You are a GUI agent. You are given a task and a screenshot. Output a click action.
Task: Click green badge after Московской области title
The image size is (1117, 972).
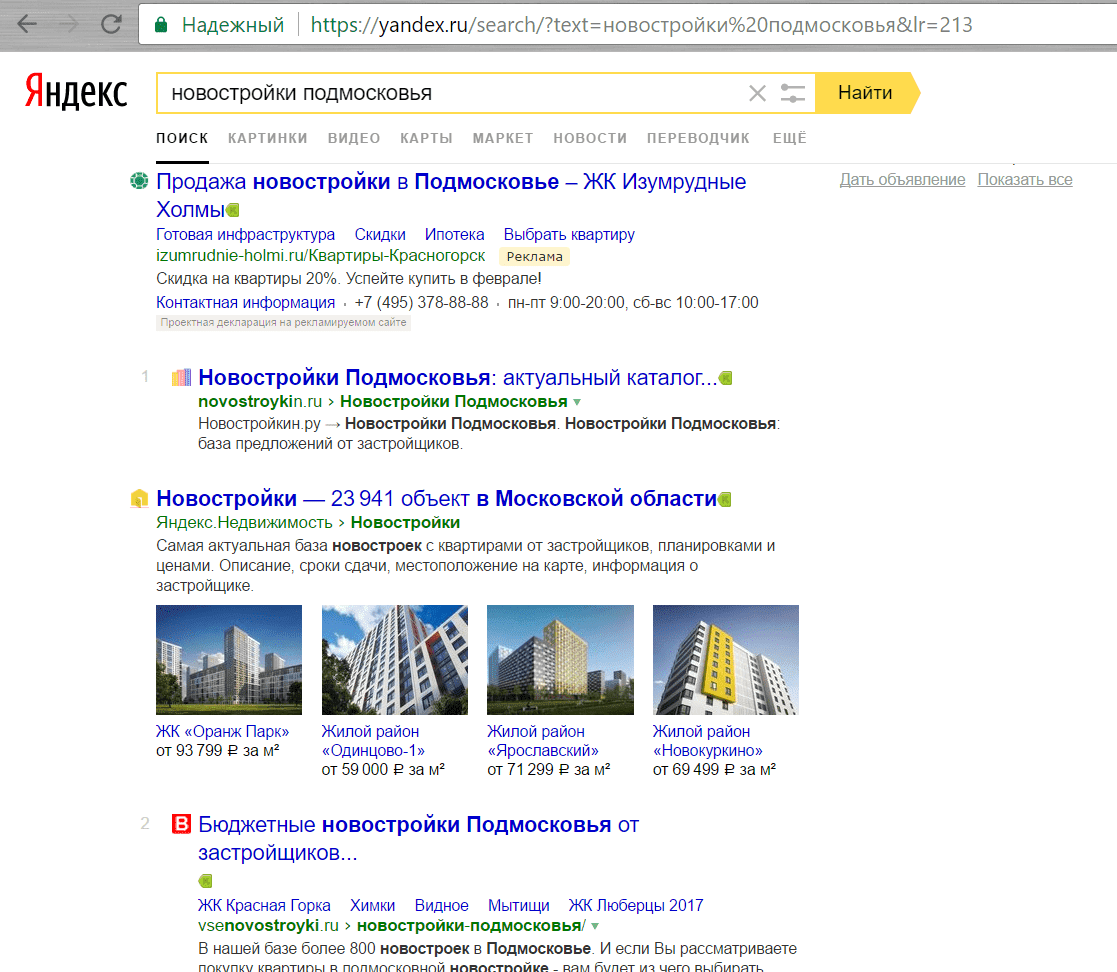tap(725, 500)
